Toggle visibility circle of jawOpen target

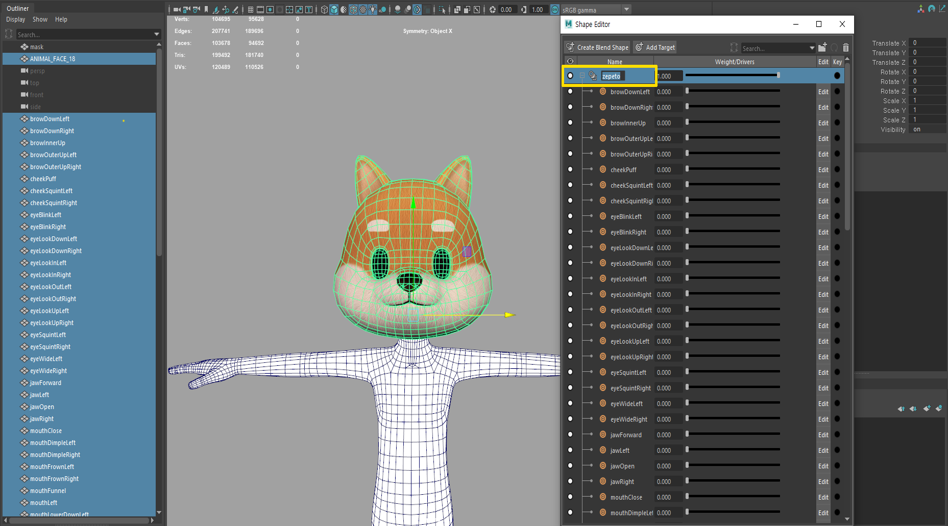coord(570,466)
